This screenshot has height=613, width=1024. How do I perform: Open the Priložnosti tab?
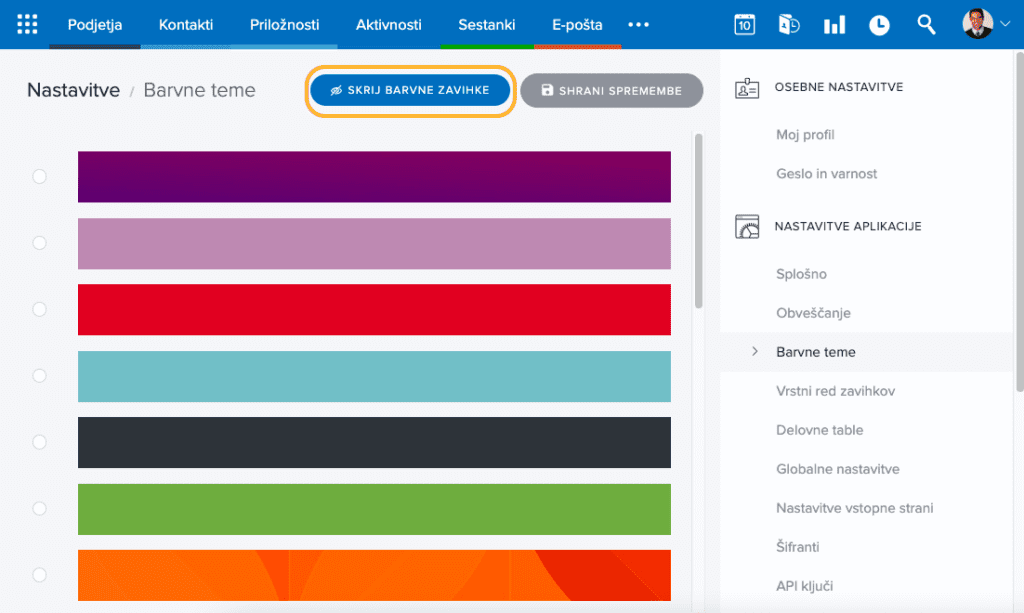(x=286, y=25)
